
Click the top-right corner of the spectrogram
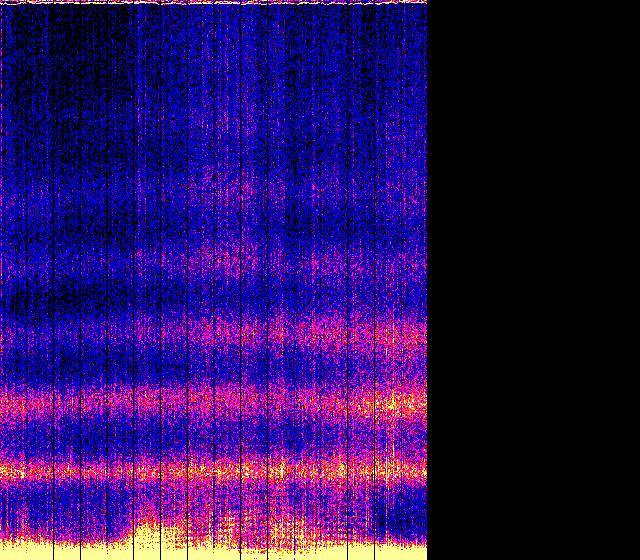[x=425, y=3]
